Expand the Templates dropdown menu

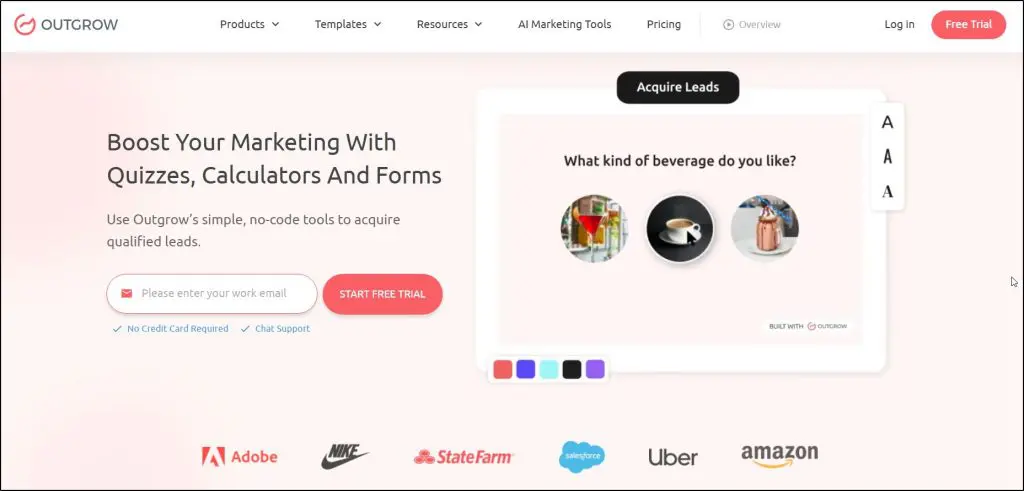click(348, 24)
